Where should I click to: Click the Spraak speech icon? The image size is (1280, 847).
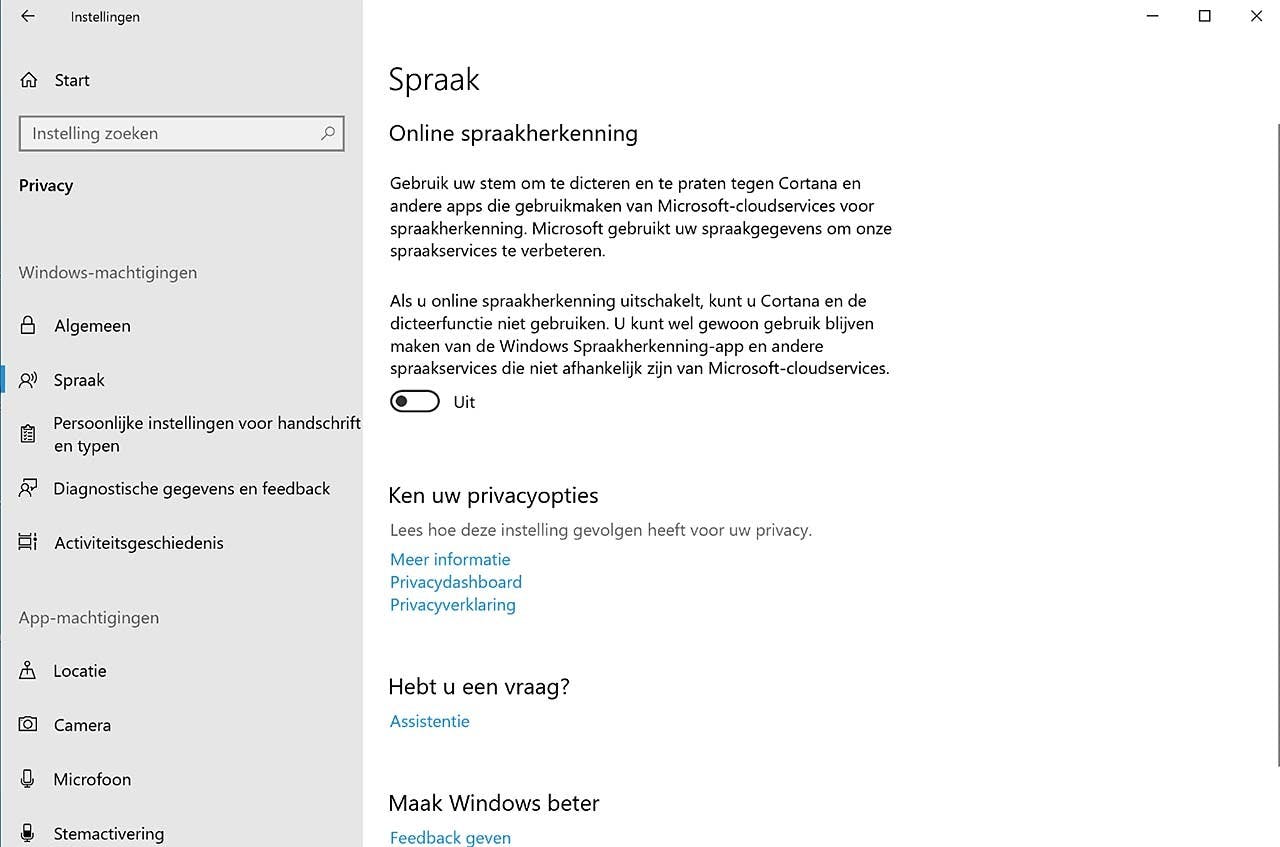click(x=28, y=380)
